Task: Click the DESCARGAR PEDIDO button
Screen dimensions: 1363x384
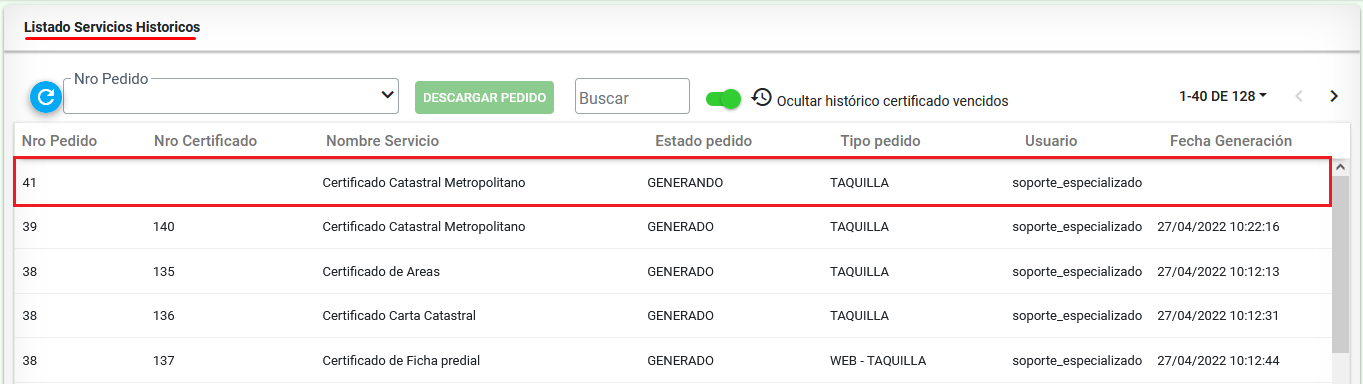Action: [485, 98]
